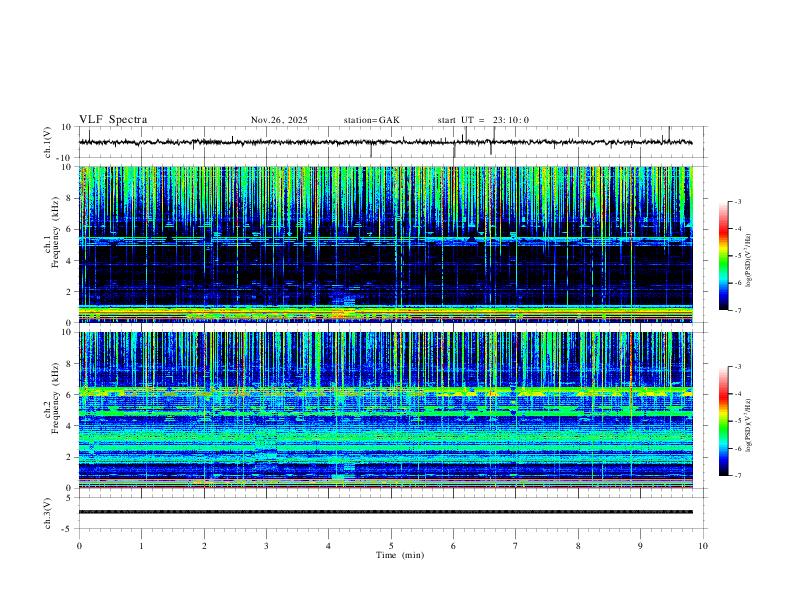This screenshot has height=612, width=792.
Task: Click the ch.2 spectrogram color scale bar
Action: [723, 421]
